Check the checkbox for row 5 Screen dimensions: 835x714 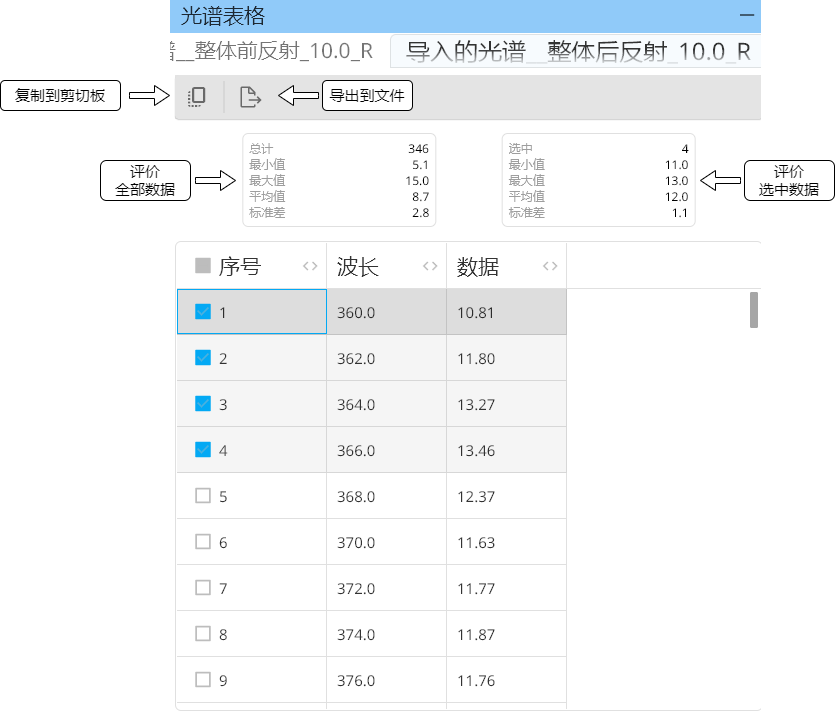pyautogui.click(x=203, y=496)
